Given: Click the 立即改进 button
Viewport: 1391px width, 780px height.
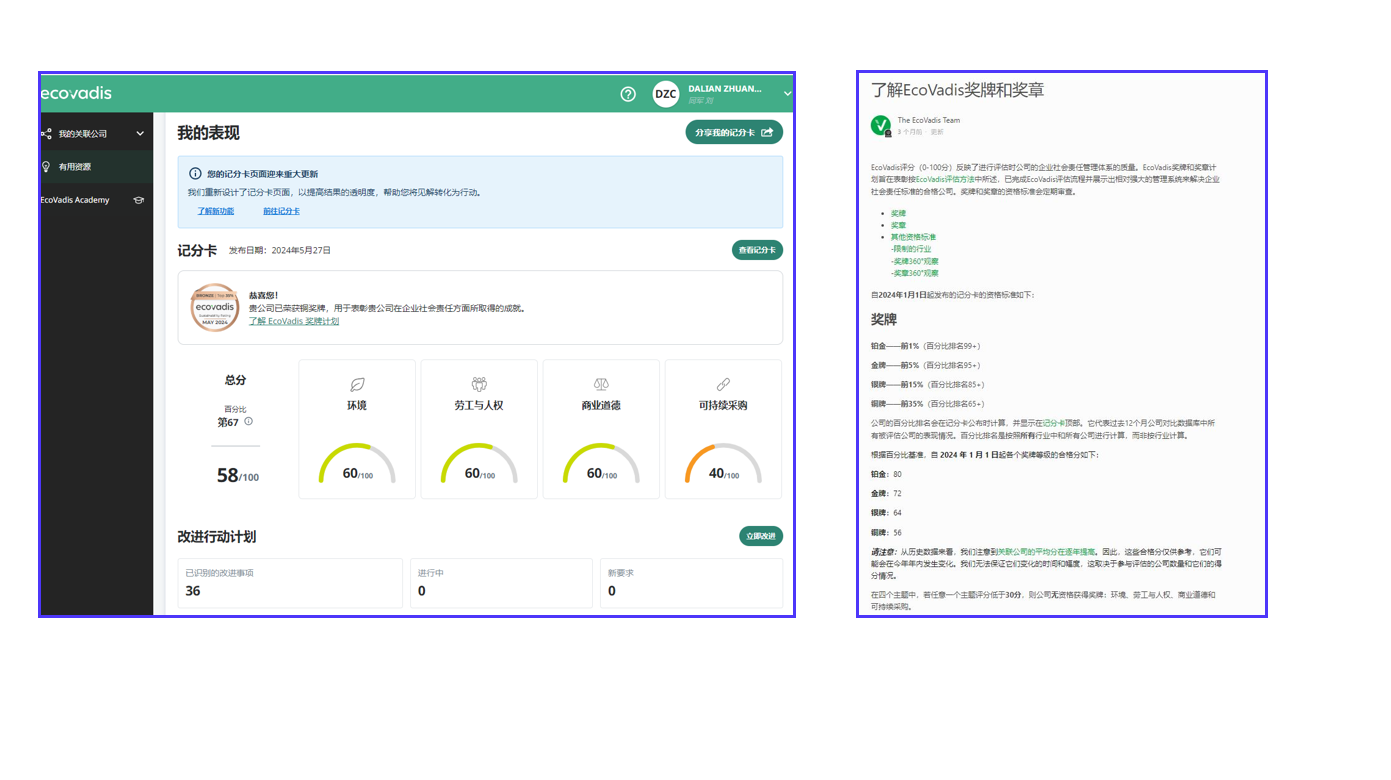Looking at the screenshot, I should click(760, 536).
